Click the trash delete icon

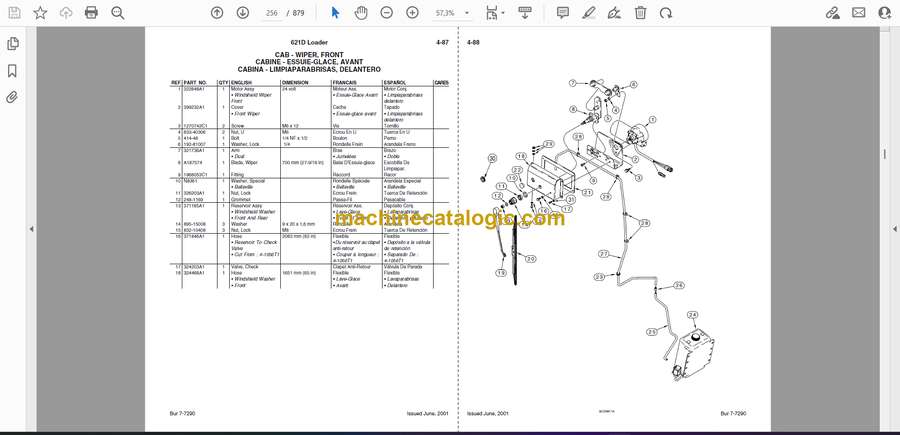click(x=640, y=13)
